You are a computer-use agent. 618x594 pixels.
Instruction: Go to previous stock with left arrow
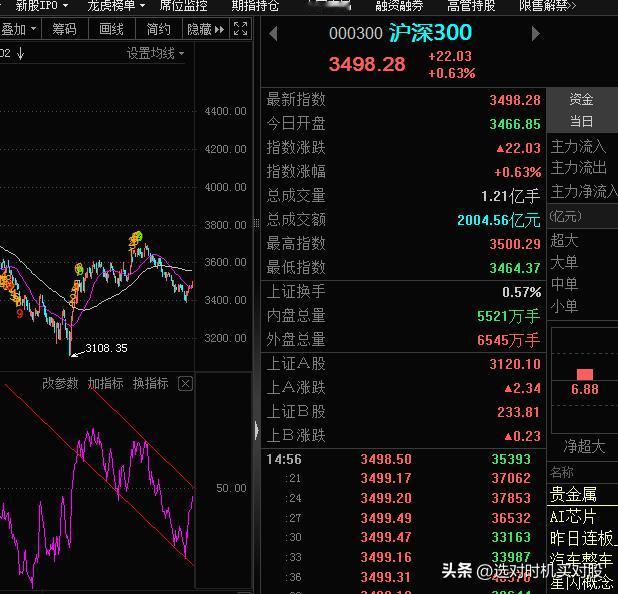click(x=274, y=34)
